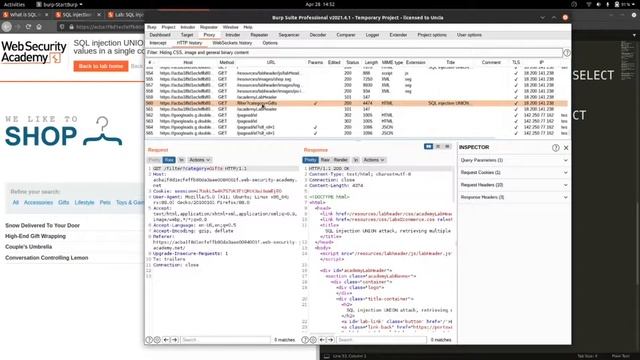Click the padlock site security icon
The height and width of the screenshot is (360, 640).
point(71,27)
